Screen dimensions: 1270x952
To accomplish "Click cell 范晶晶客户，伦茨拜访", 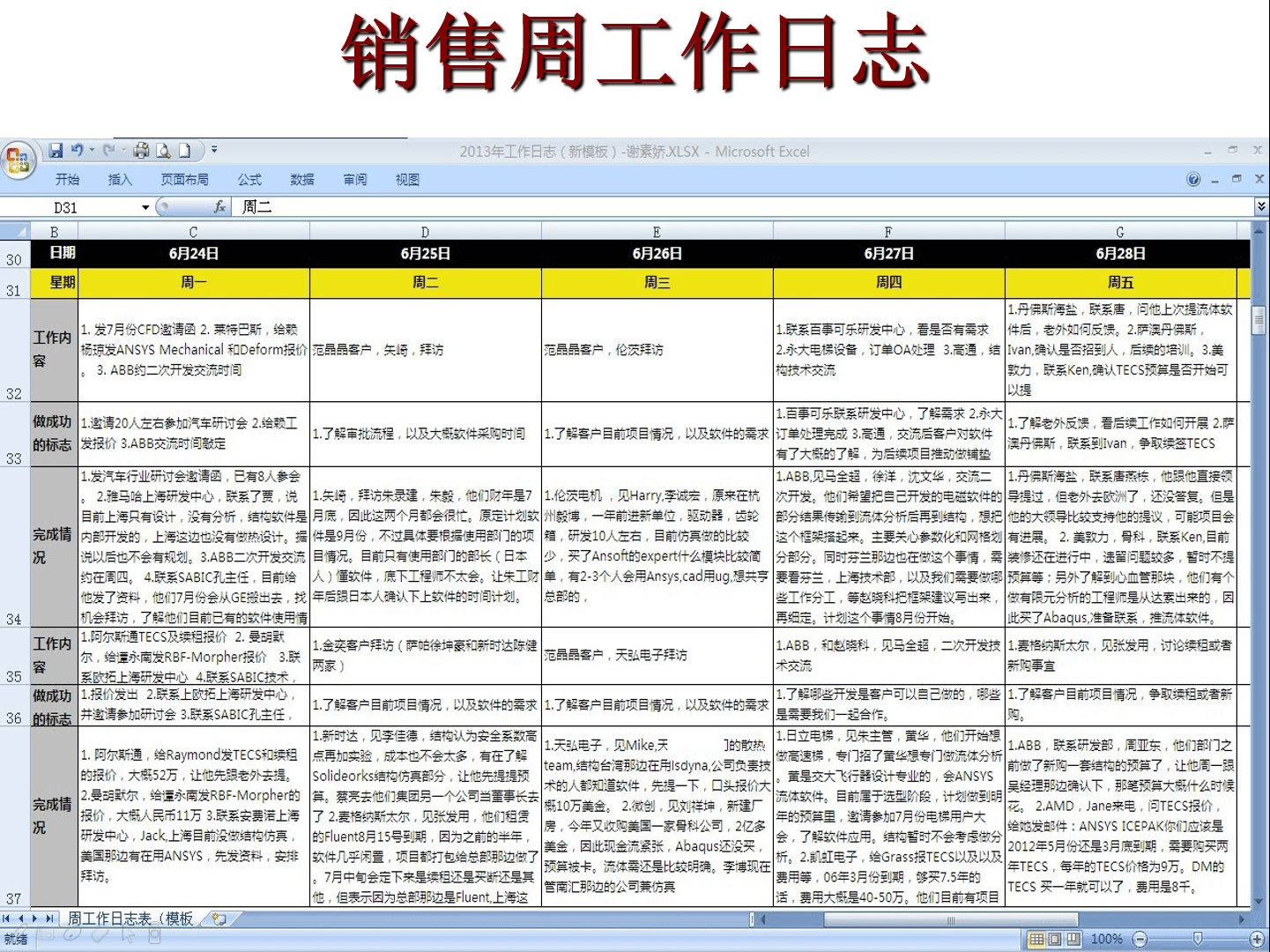I will tap(657, 350).
